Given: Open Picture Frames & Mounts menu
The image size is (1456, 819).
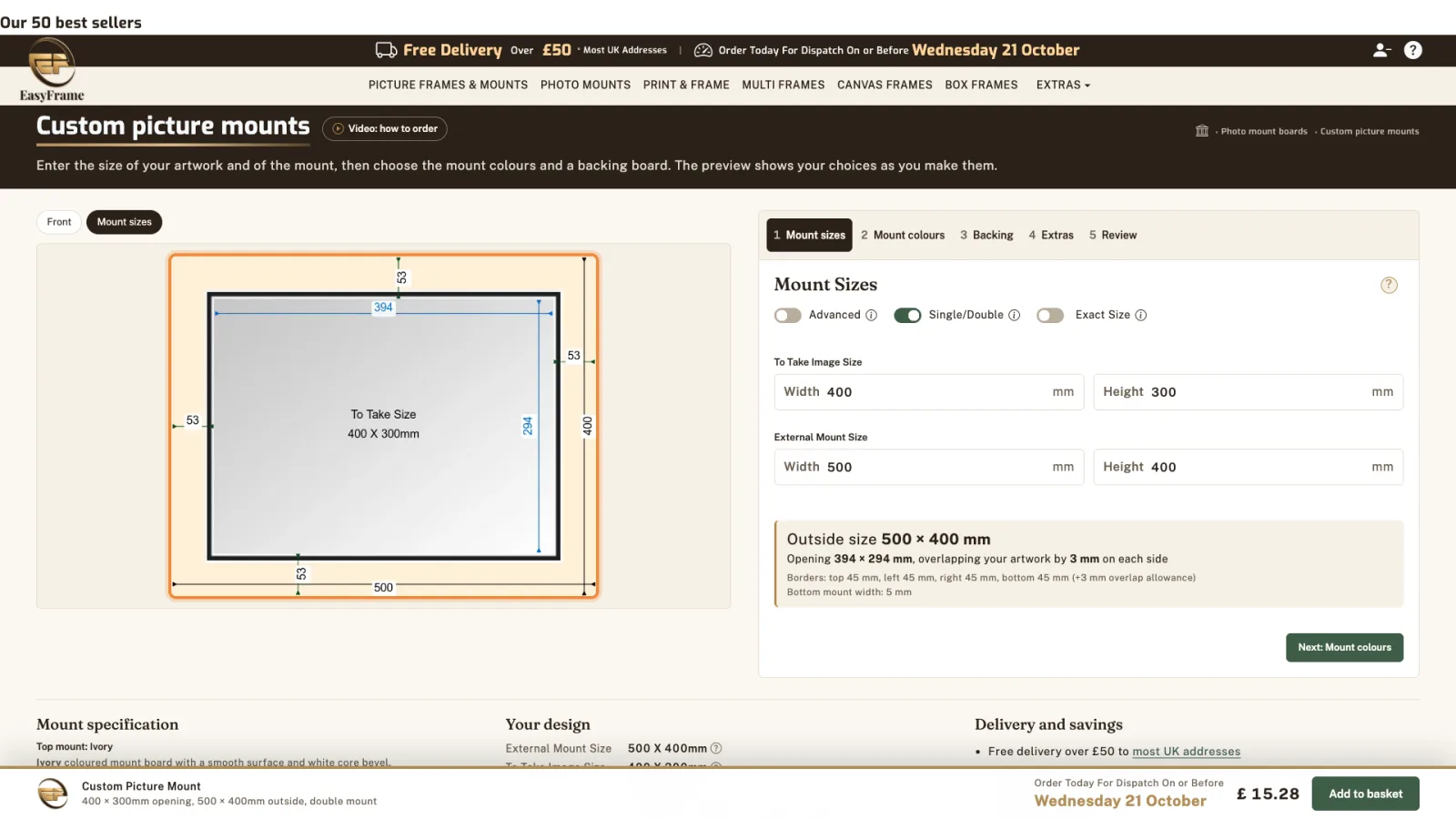Looking at the screenshot, I should 448,85.
